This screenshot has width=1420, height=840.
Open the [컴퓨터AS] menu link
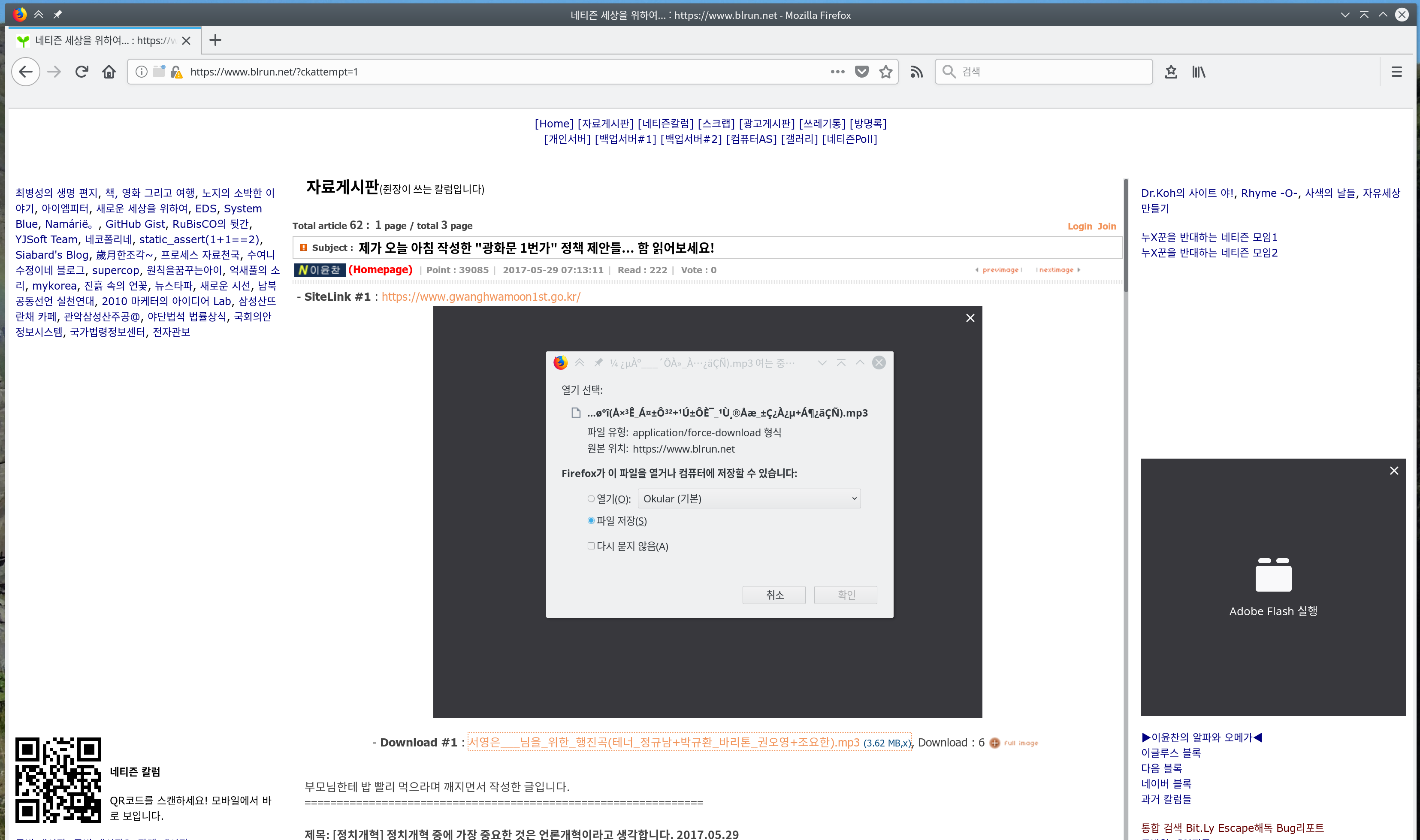pos(751,139)
